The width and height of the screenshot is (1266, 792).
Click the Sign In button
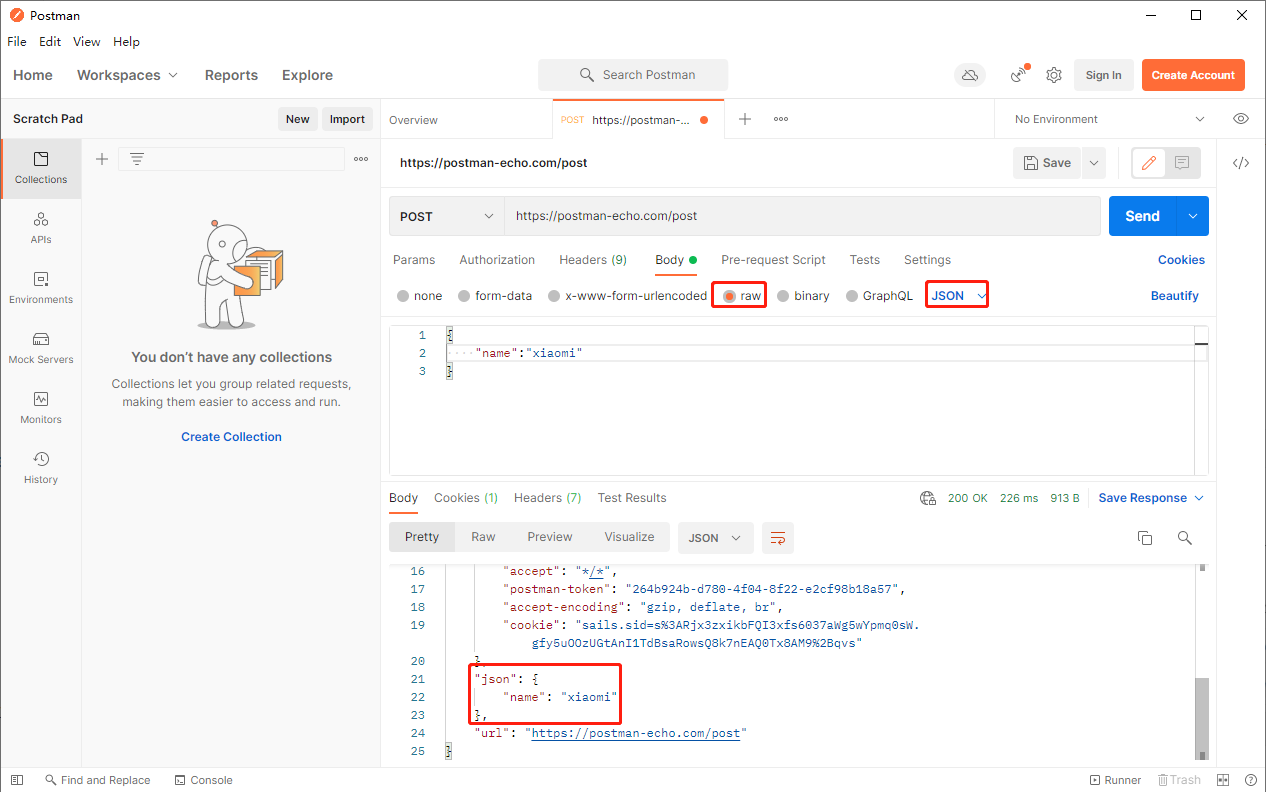click(1103, 75)
